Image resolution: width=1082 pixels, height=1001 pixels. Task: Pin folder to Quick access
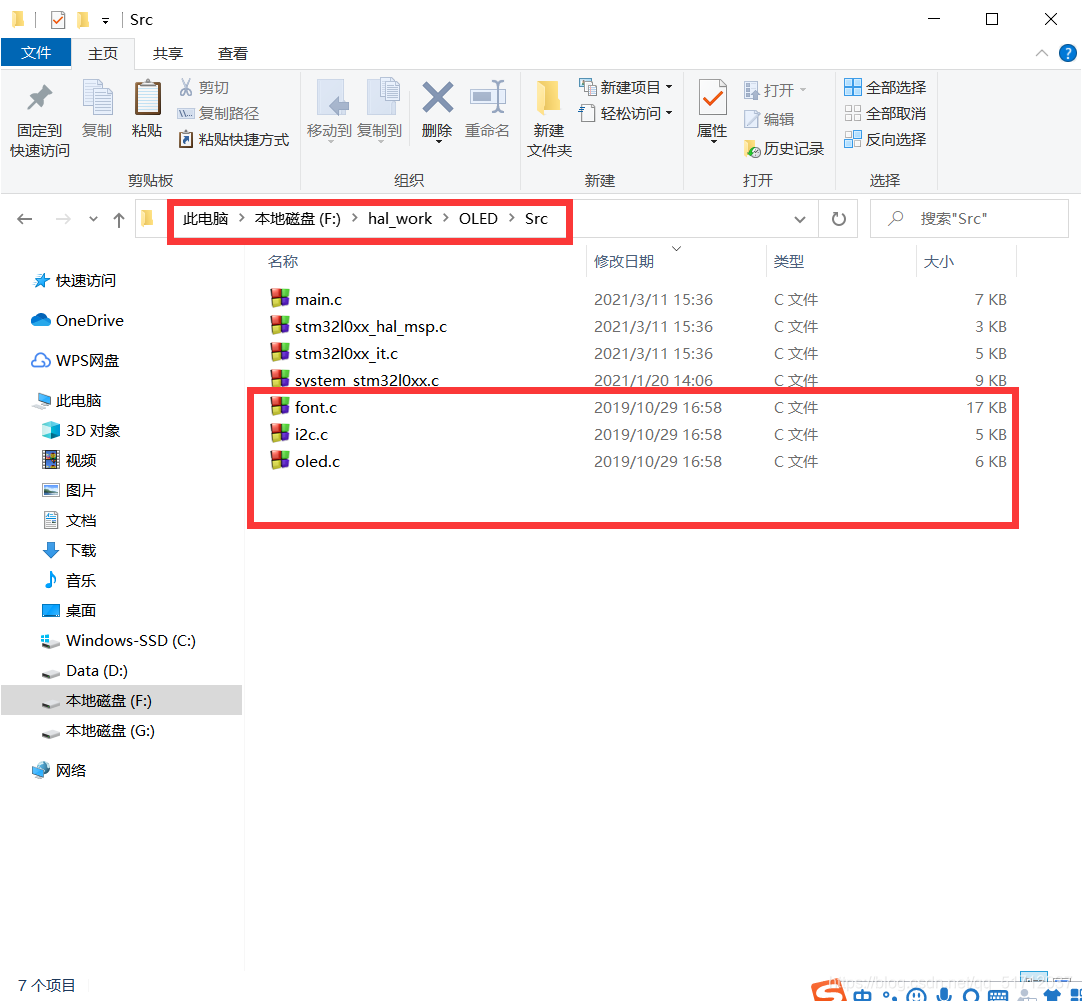(39, 120)
